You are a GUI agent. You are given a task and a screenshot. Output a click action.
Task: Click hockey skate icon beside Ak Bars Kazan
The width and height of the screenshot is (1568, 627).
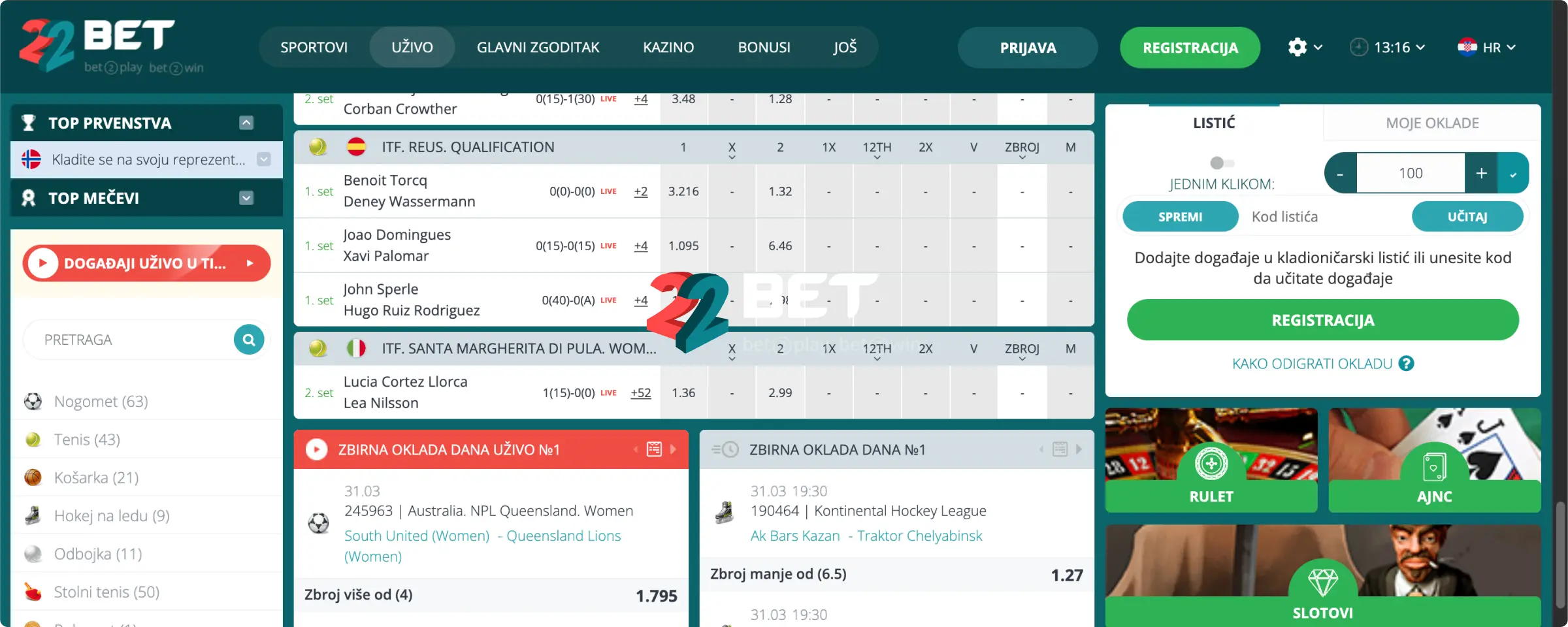pyautogui.click(x=724, y=513)
